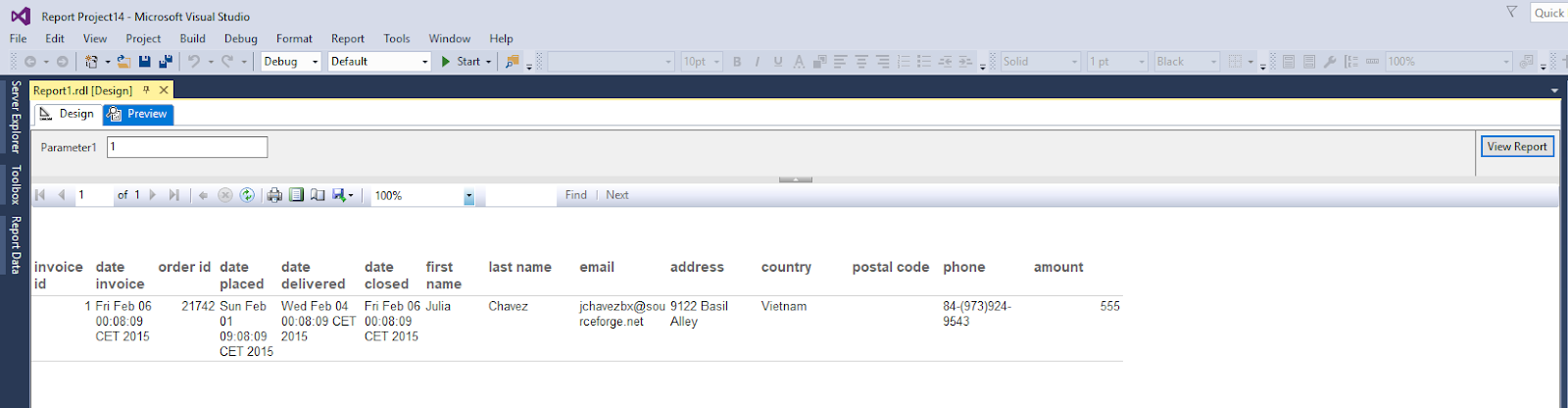Screen dimensions: 1568x408
Task: Print the report
Action: [x=274, y=195]
